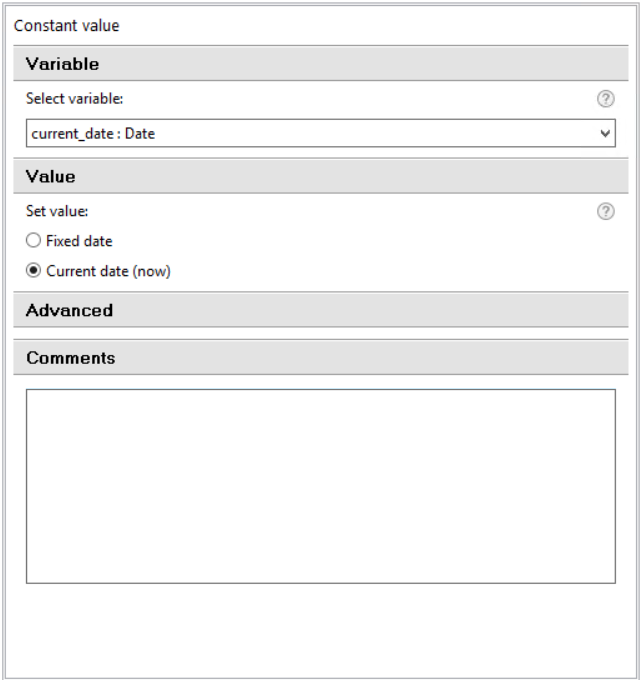Click the "Fixed date" option label text

(x=79, y=241)
